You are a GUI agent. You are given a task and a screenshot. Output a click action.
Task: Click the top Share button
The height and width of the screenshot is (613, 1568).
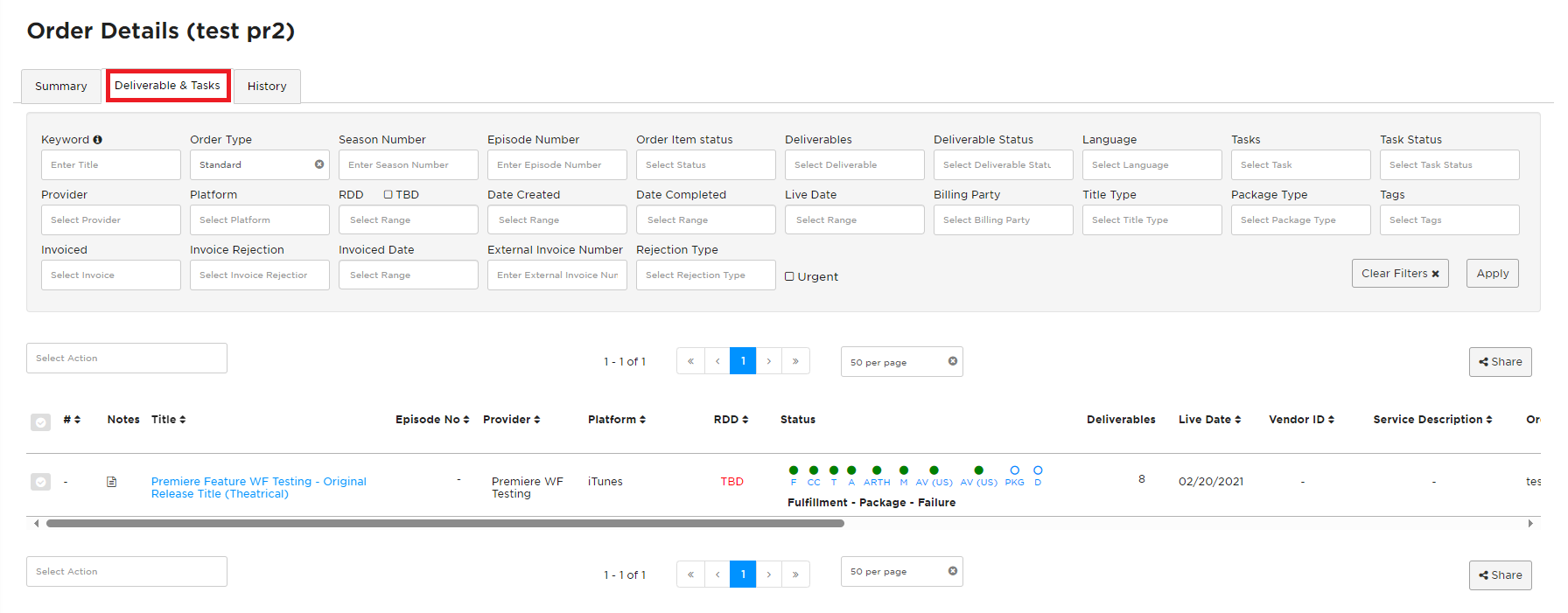tap(1501, 362)
